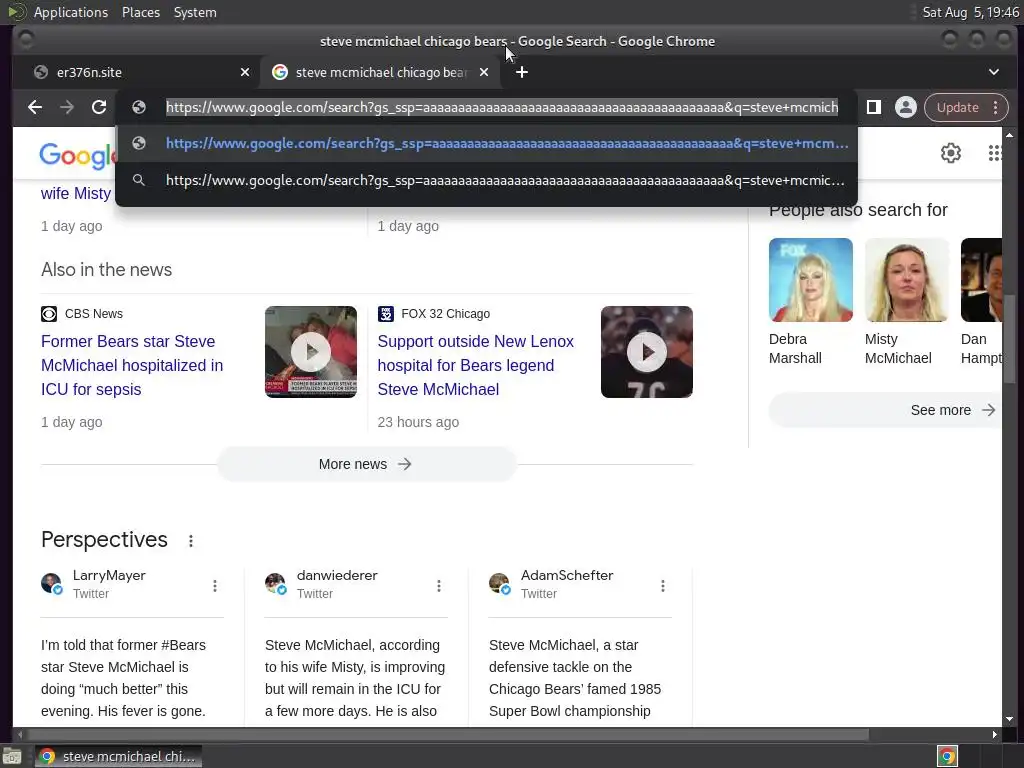Click See more under People also search
Viewport: 1024px width, 768px height.
click(x=886, y=410)
